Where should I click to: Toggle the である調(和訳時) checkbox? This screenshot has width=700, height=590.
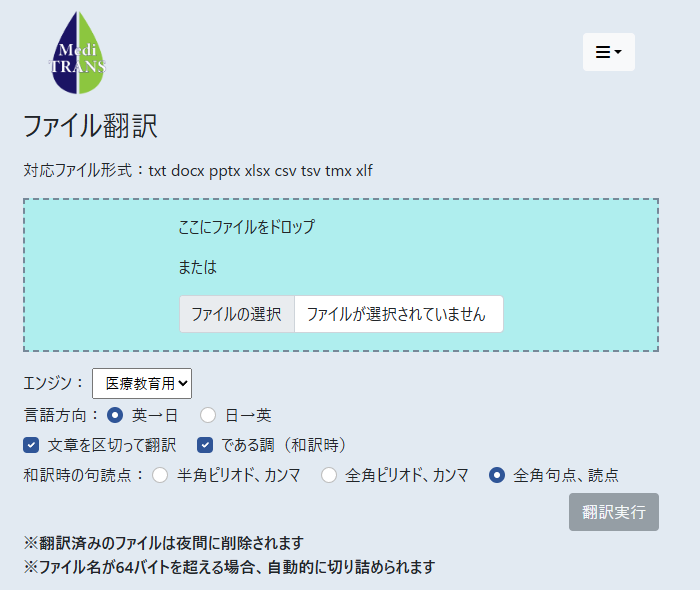[205, 444]
